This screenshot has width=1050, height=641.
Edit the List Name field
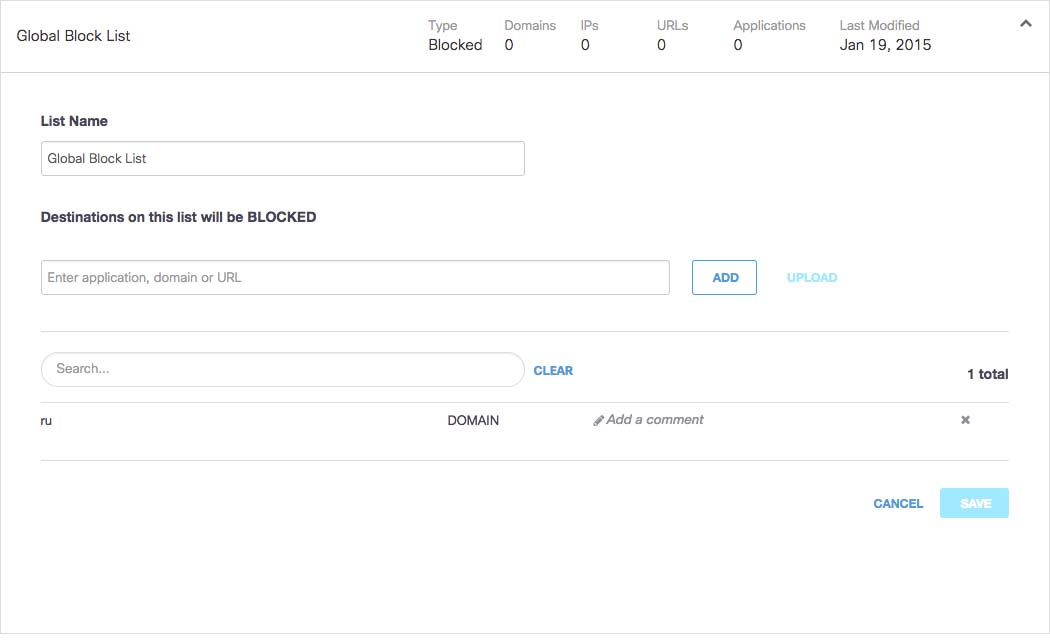click(x=283, y=159)
